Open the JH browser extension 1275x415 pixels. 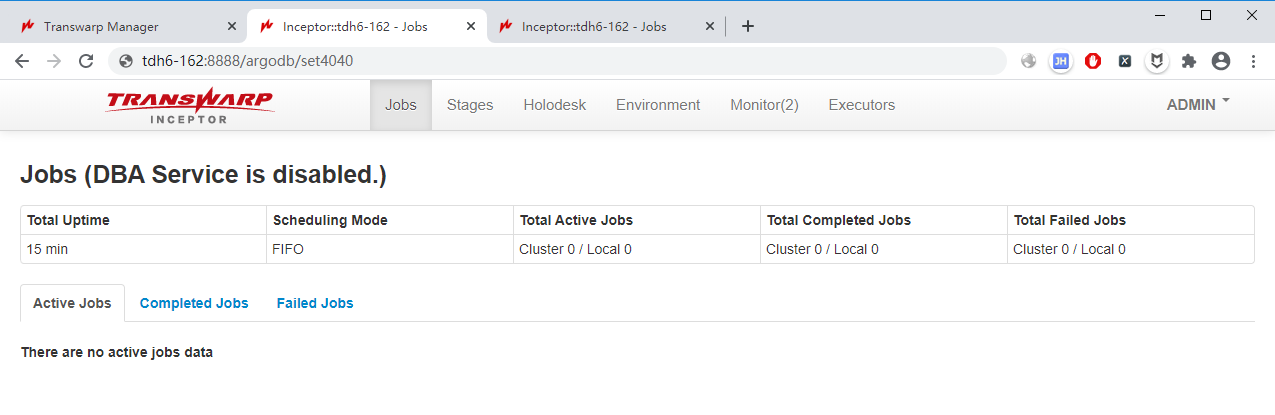point(1061,61)
